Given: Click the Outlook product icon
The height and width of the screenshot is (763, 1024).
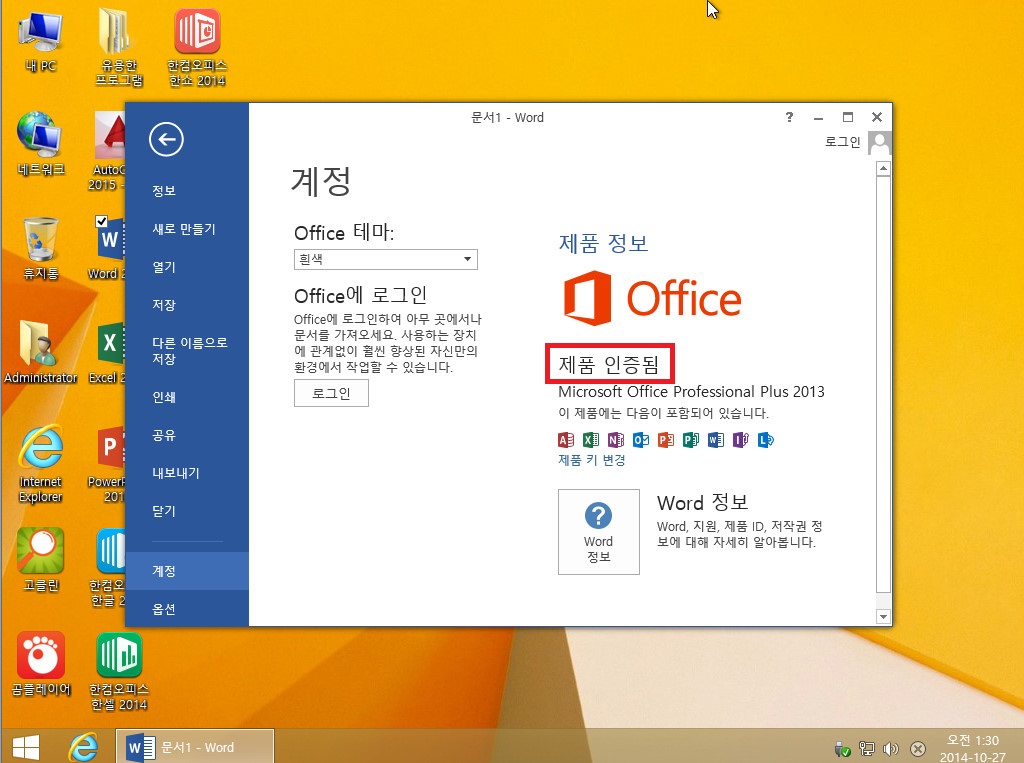Looking at the screenshot, I should [641, 440].
